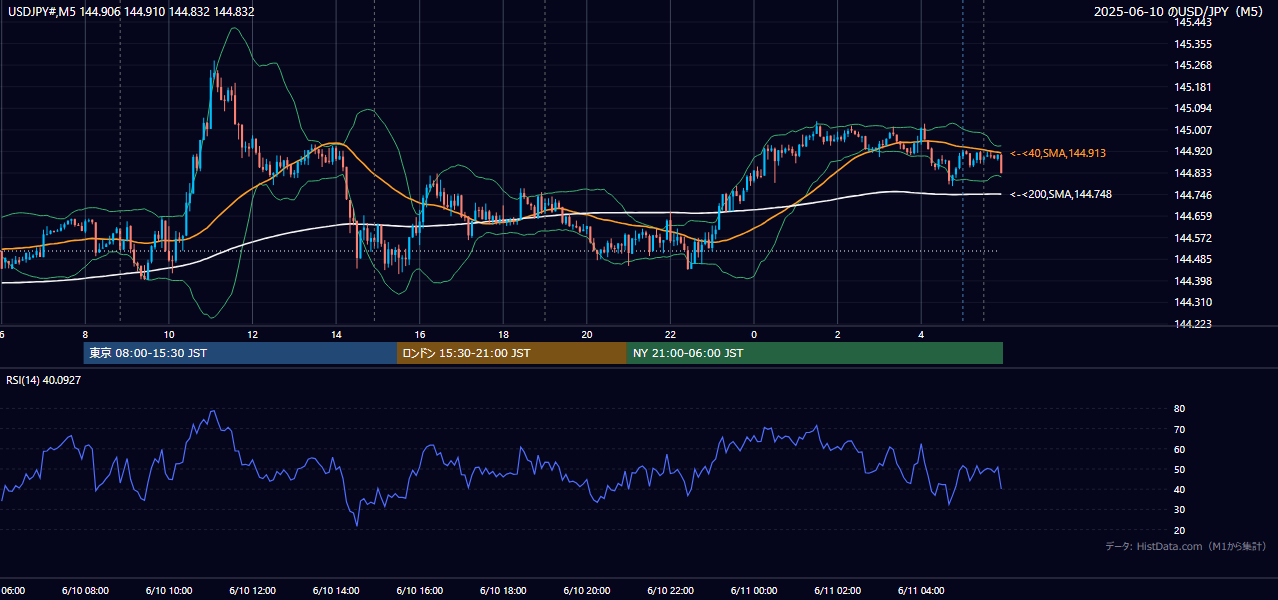Click RSI scale value 60

(x=1179, y=449)
